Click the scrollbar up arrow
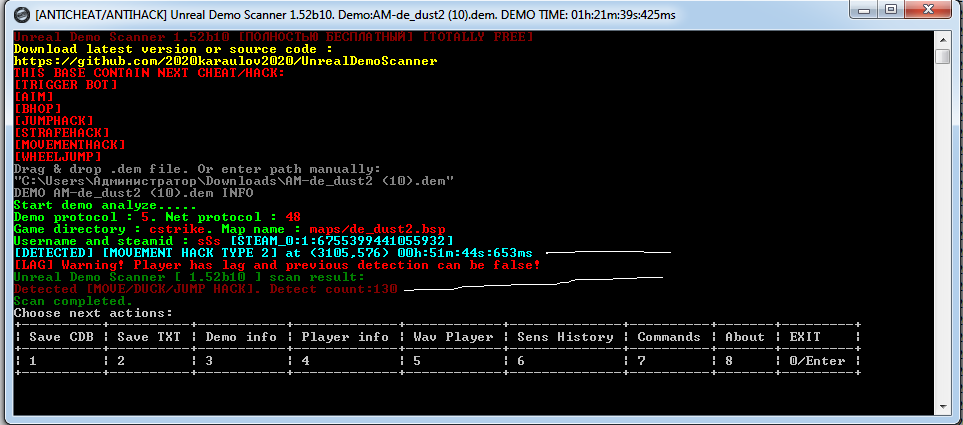 tap(942, 40)
